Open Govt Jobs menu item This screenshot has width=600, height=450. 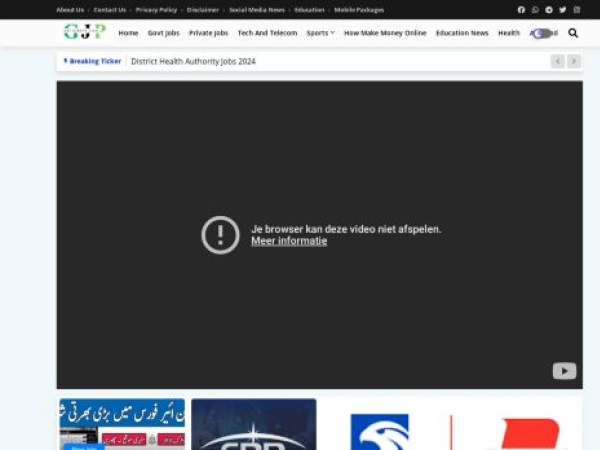coord(163,33)
